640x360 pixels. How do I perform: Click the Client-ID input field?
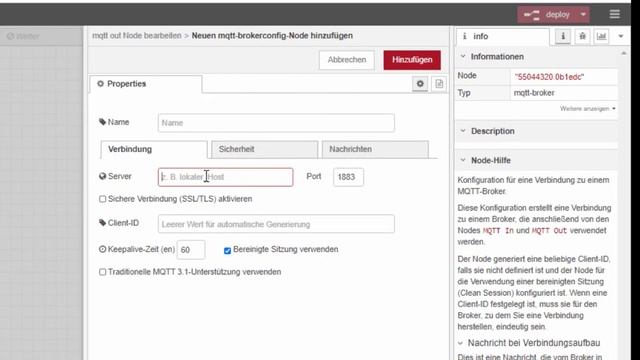(x=276, y=224)
